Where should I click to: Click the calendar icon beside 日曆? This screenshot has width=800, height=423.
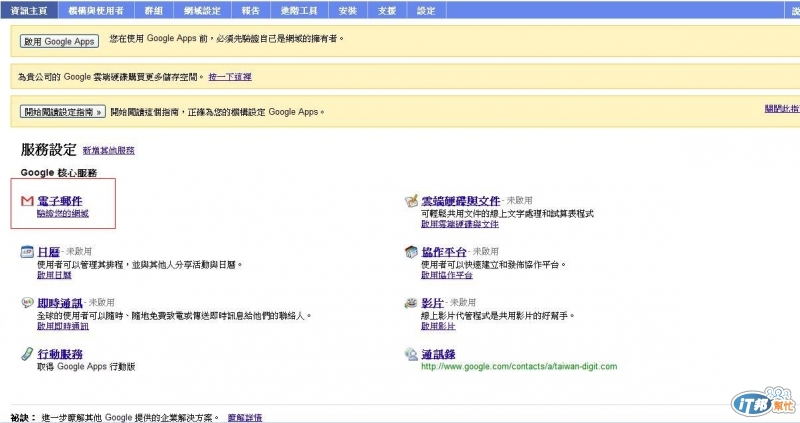tap(27, 252)
